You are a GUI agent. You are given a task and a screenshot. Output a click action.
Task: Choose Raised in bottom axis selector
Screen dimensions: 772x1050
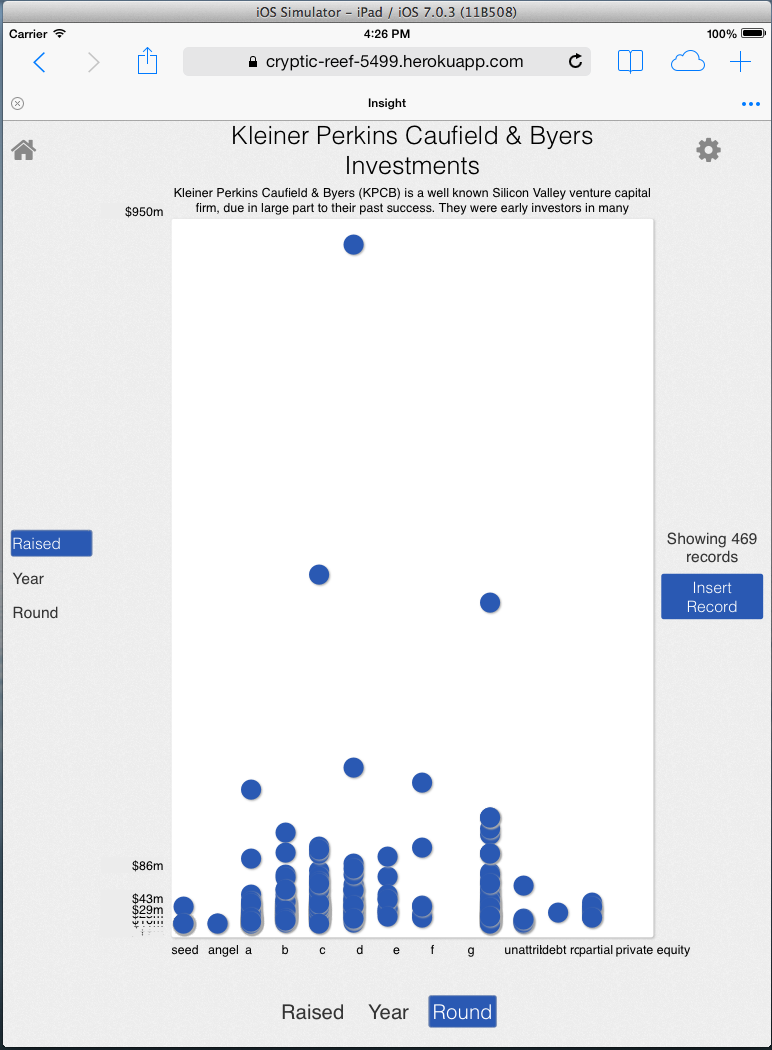312,1012
